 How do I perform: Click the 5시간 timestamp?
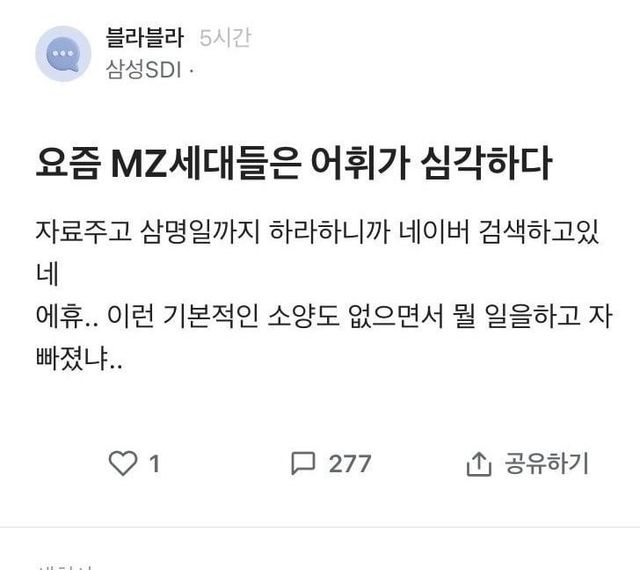click(x=225, y=38)
